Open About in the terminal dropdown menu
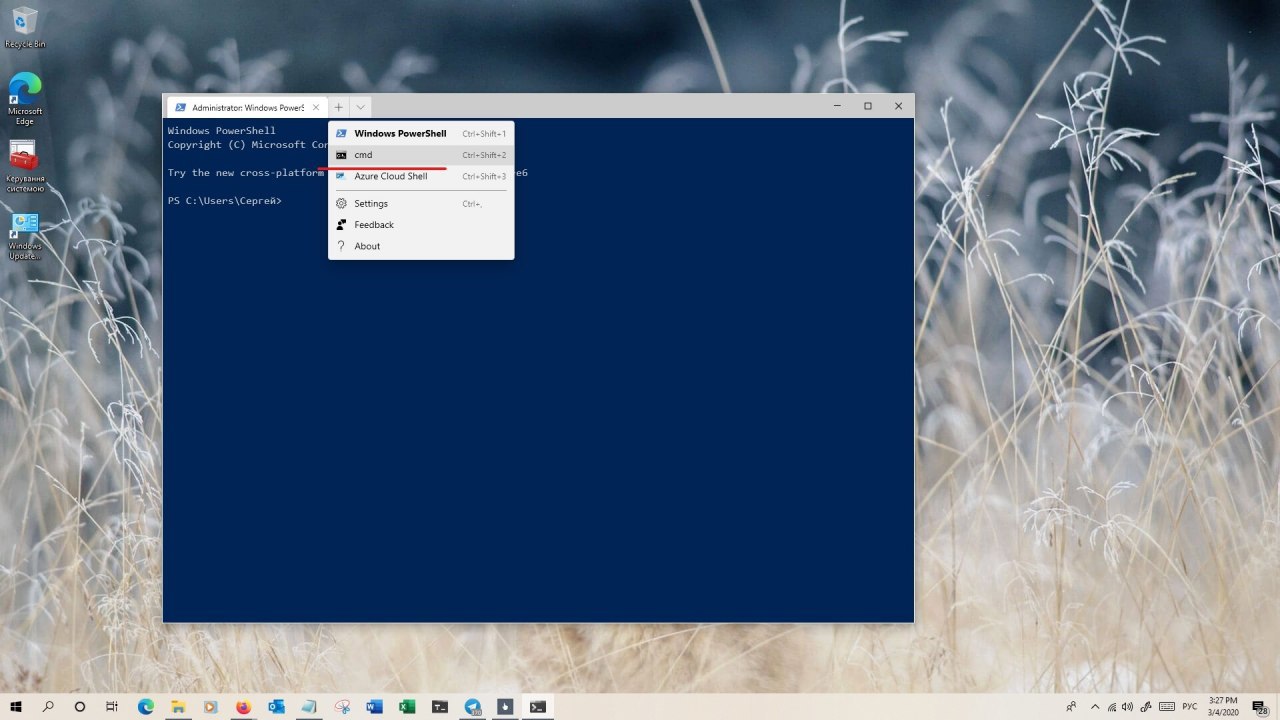 point(421,246)
